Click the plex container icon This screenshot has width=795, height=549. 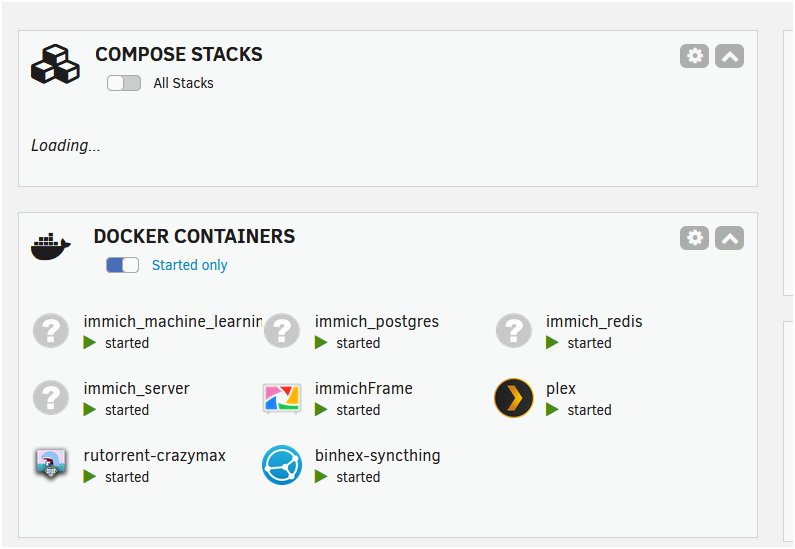514,398
